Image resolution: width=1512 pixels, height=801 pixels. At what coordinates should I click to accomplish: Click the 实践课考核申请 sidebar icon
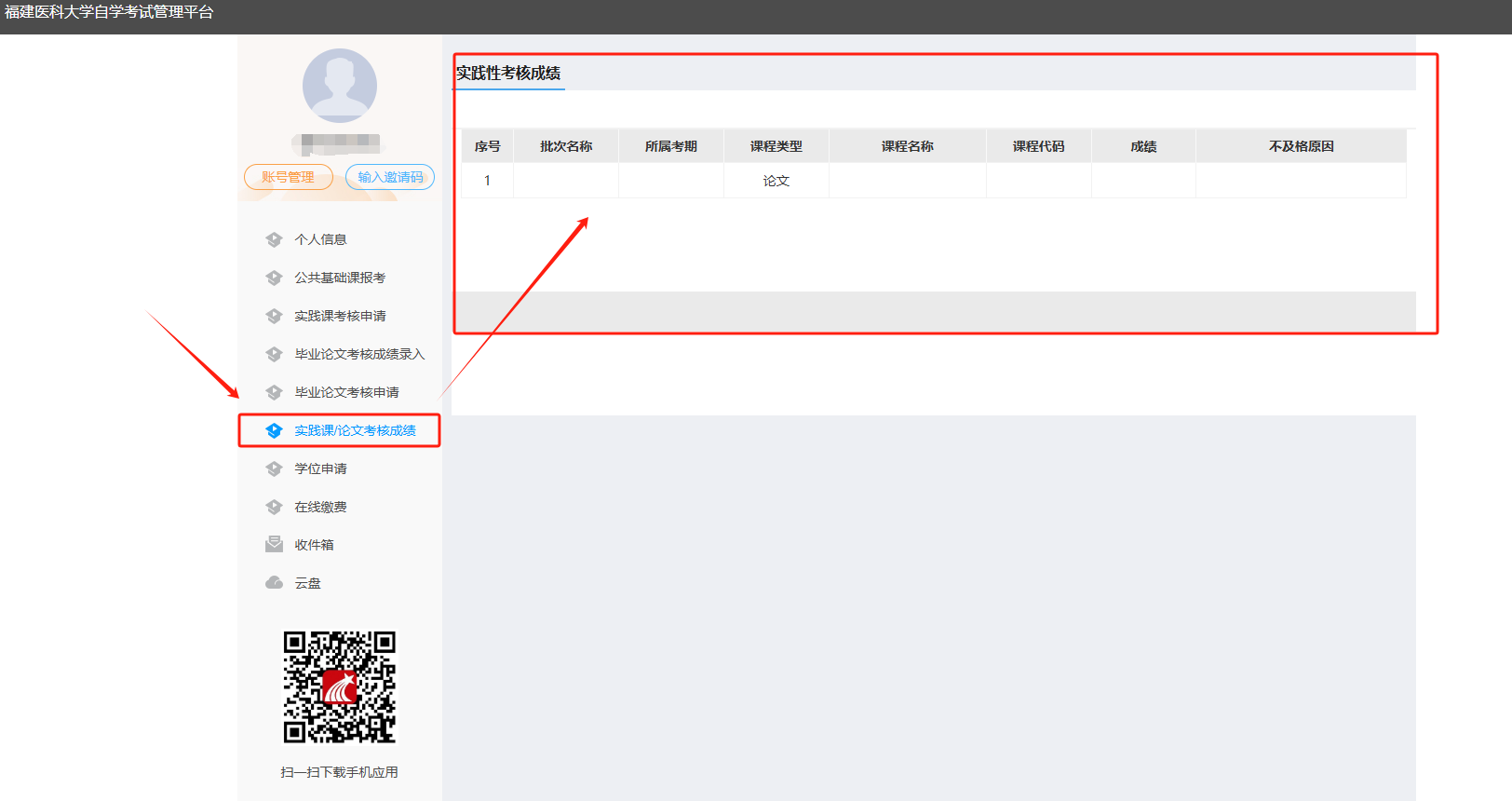(274, 316)
